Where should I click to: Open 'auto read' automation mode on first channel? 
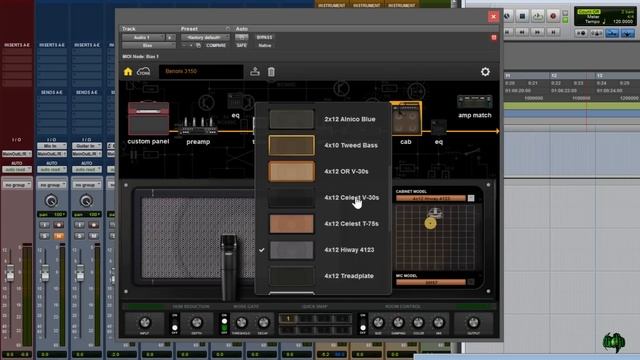17,169
